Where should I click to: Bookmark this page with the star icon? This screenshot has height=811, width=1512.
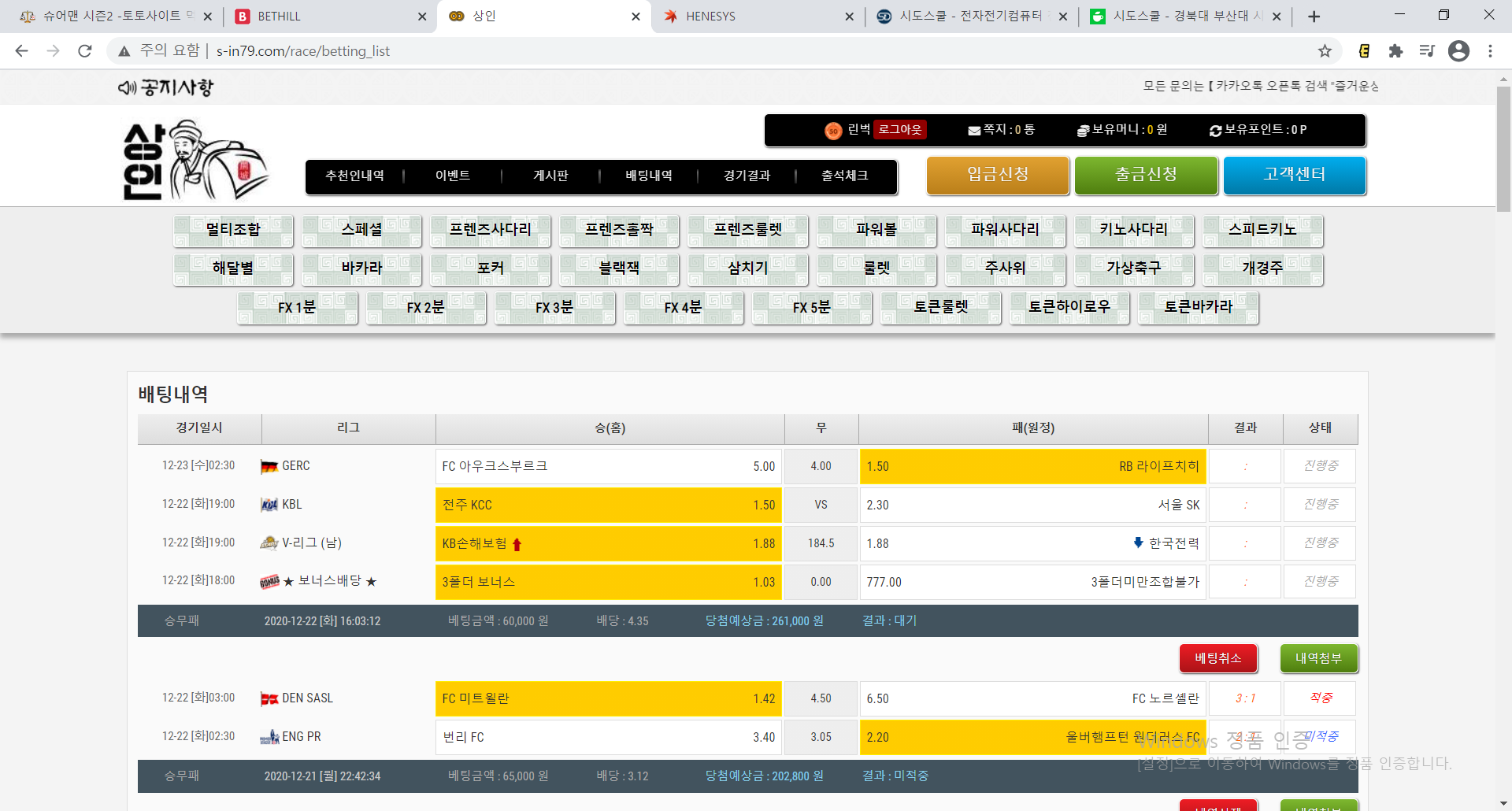click(x=1325, y=51)
